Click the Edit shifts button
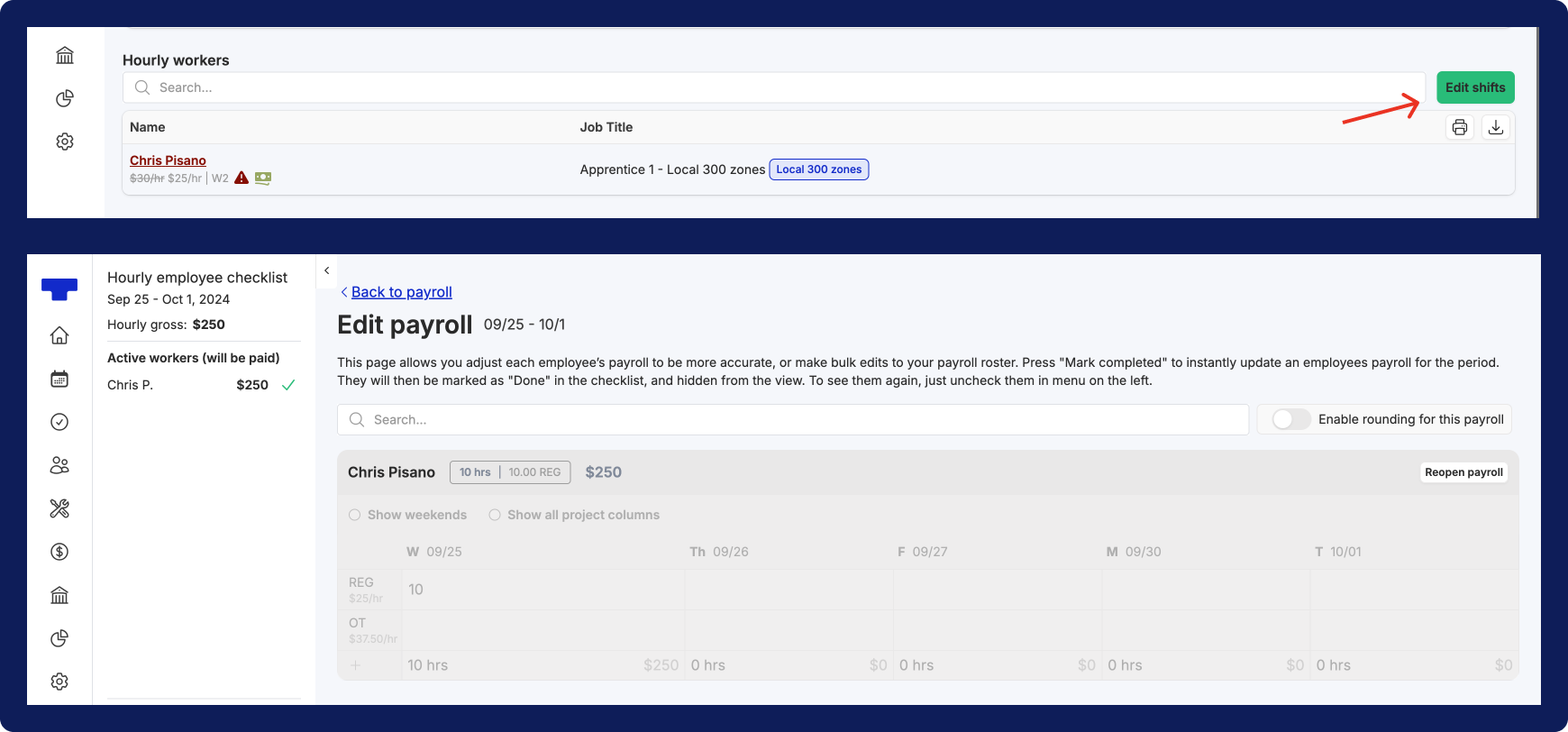Image resolution: width=1568 pixels, height=732 pixels. click(x=1475, y=87)
